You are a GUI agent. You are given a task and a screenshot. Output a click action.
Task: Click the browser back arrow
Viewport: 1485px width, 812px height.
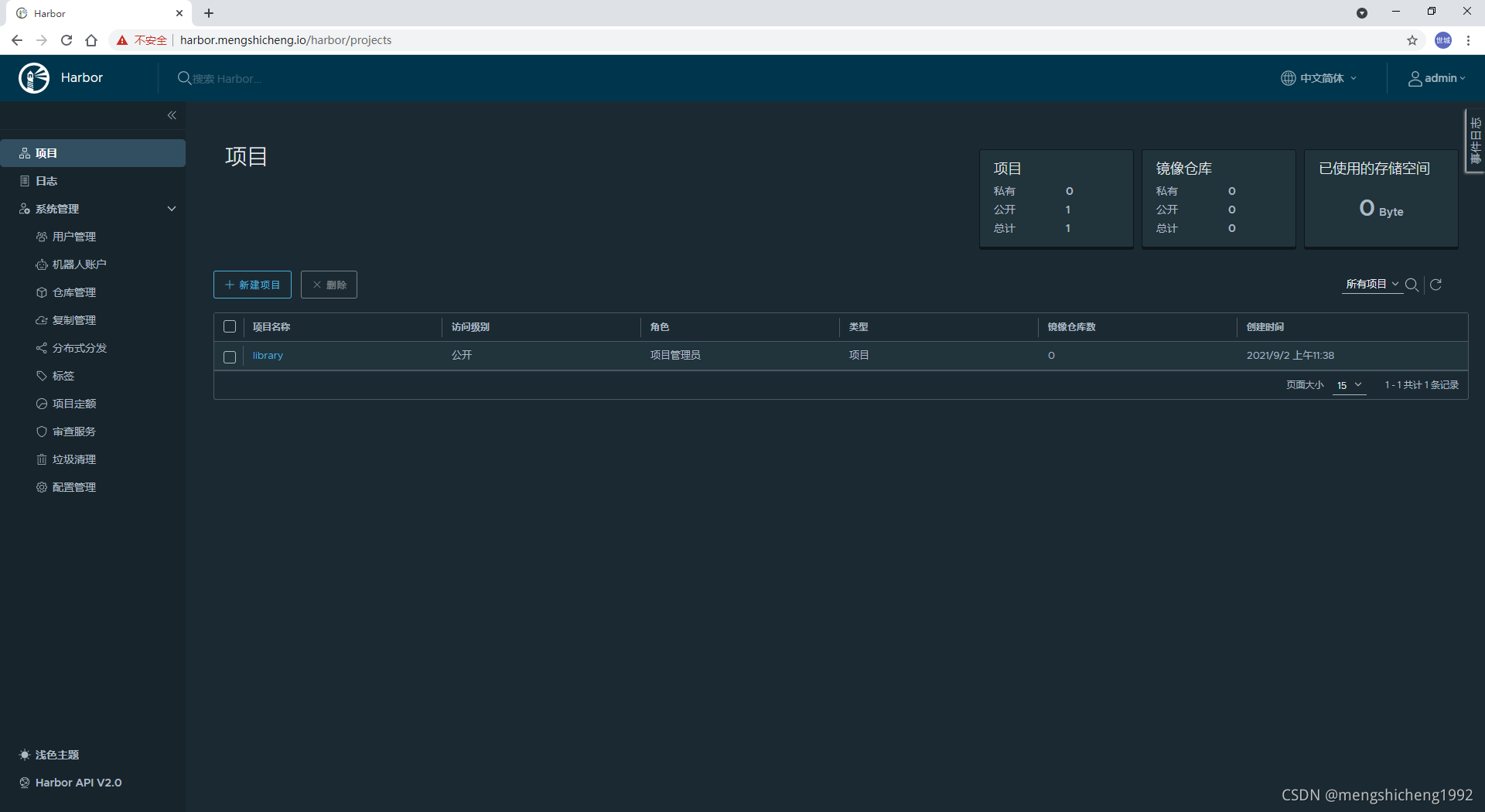click(17, 40)
